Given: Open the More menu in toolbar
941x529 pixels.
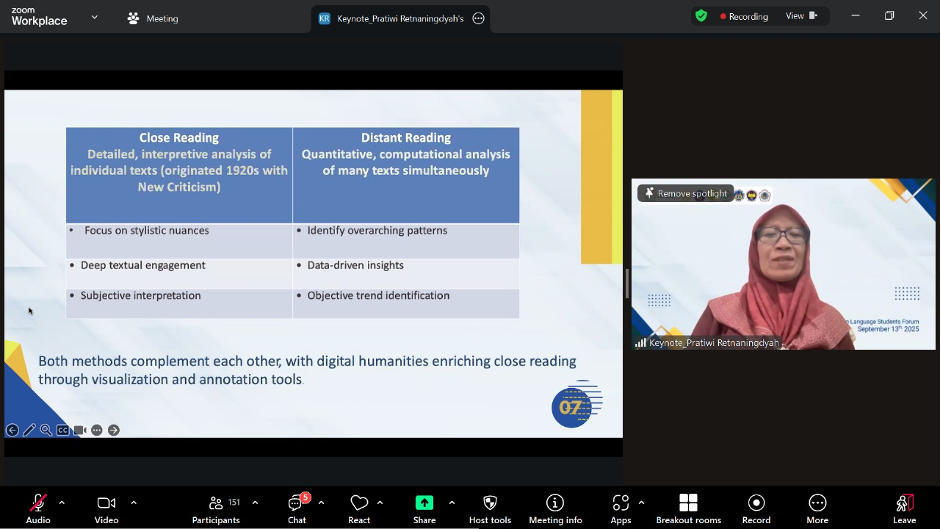Looking at the screenshot, I should coord(817,503).
